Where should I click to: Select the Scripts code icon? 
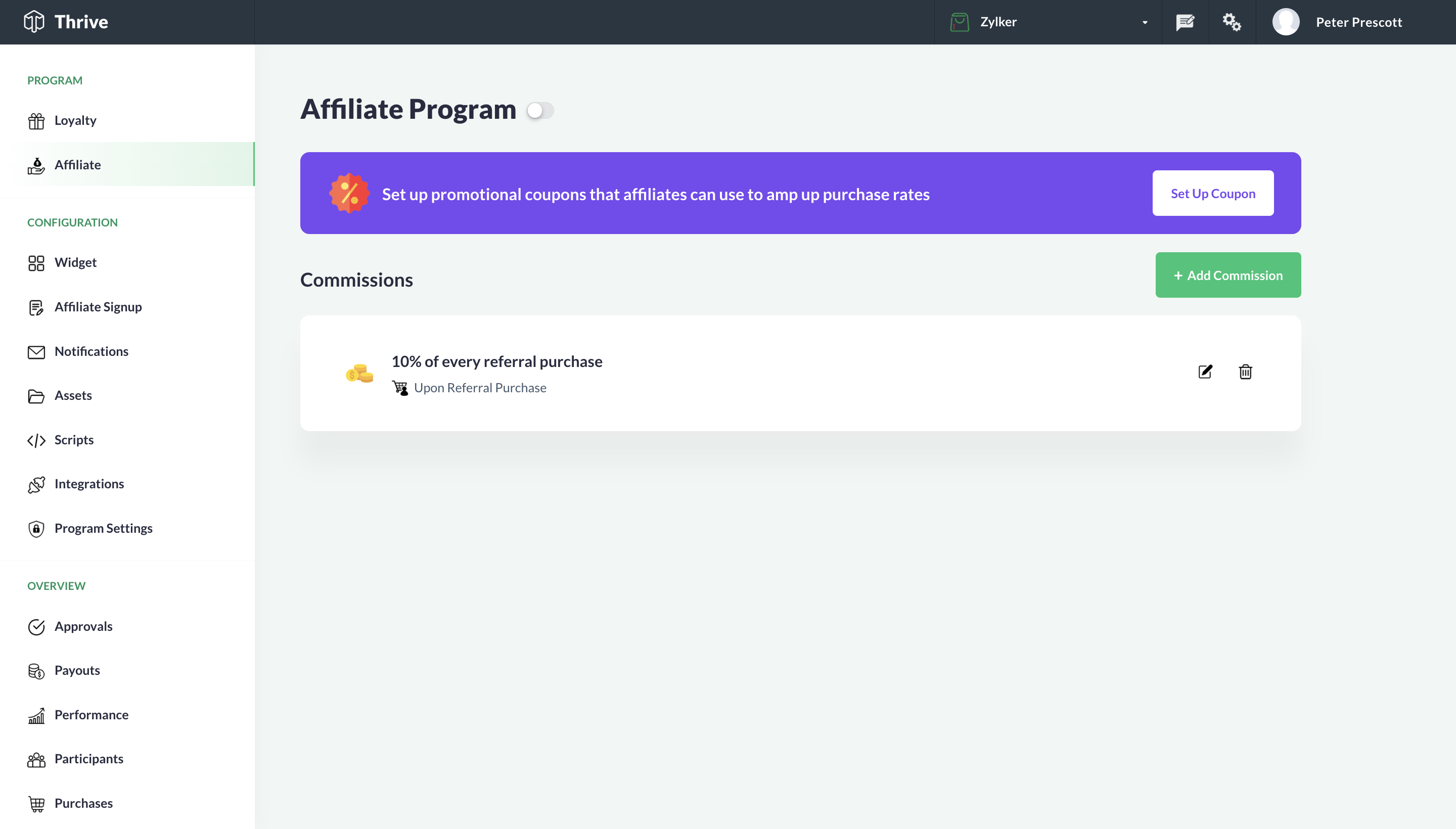(36, 440)
